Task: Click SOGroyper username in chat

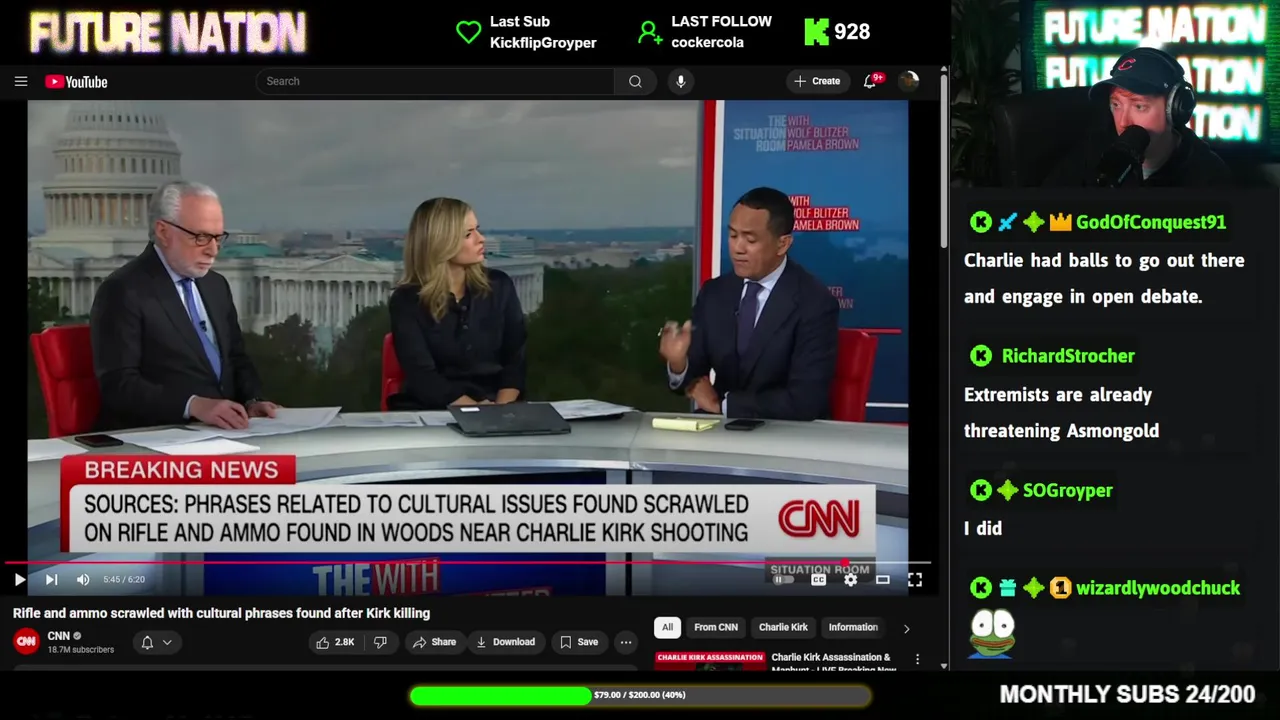Action: pyautogui.click(x=1068, y=490)
